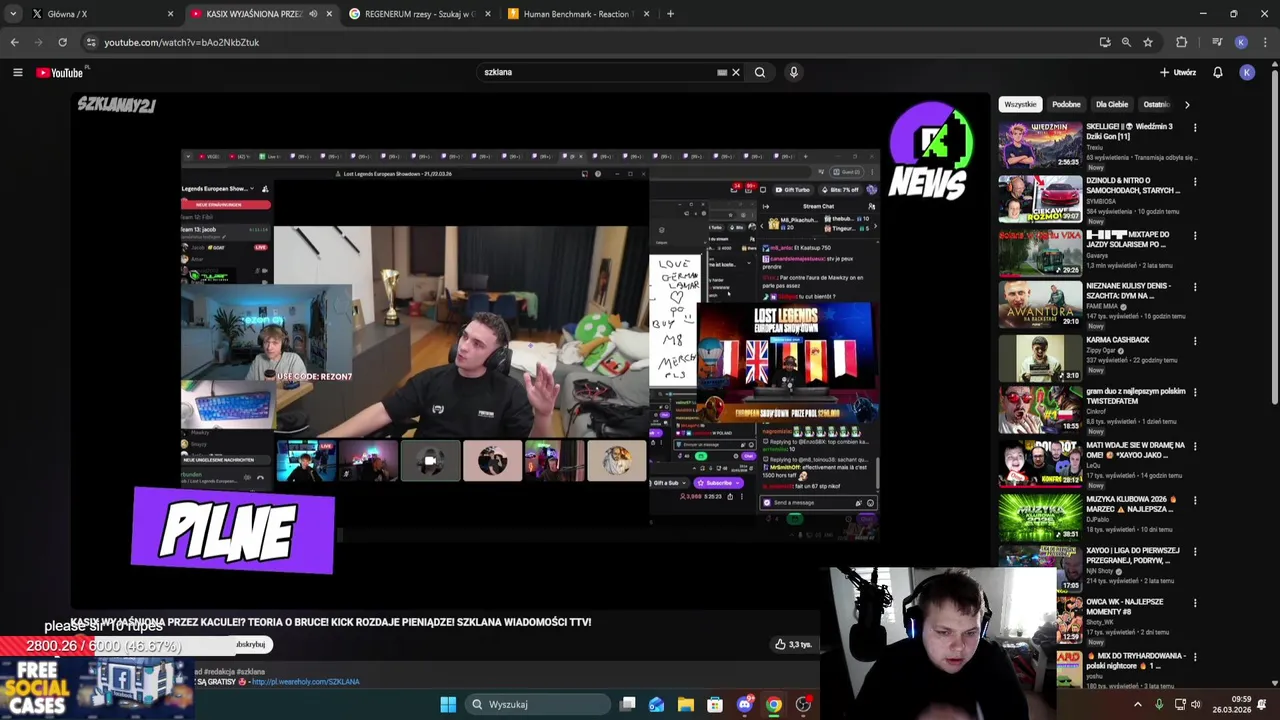The image size is (1280, 720).
Task: Select the Podobne filter chip
Action: pos(1066,104)
